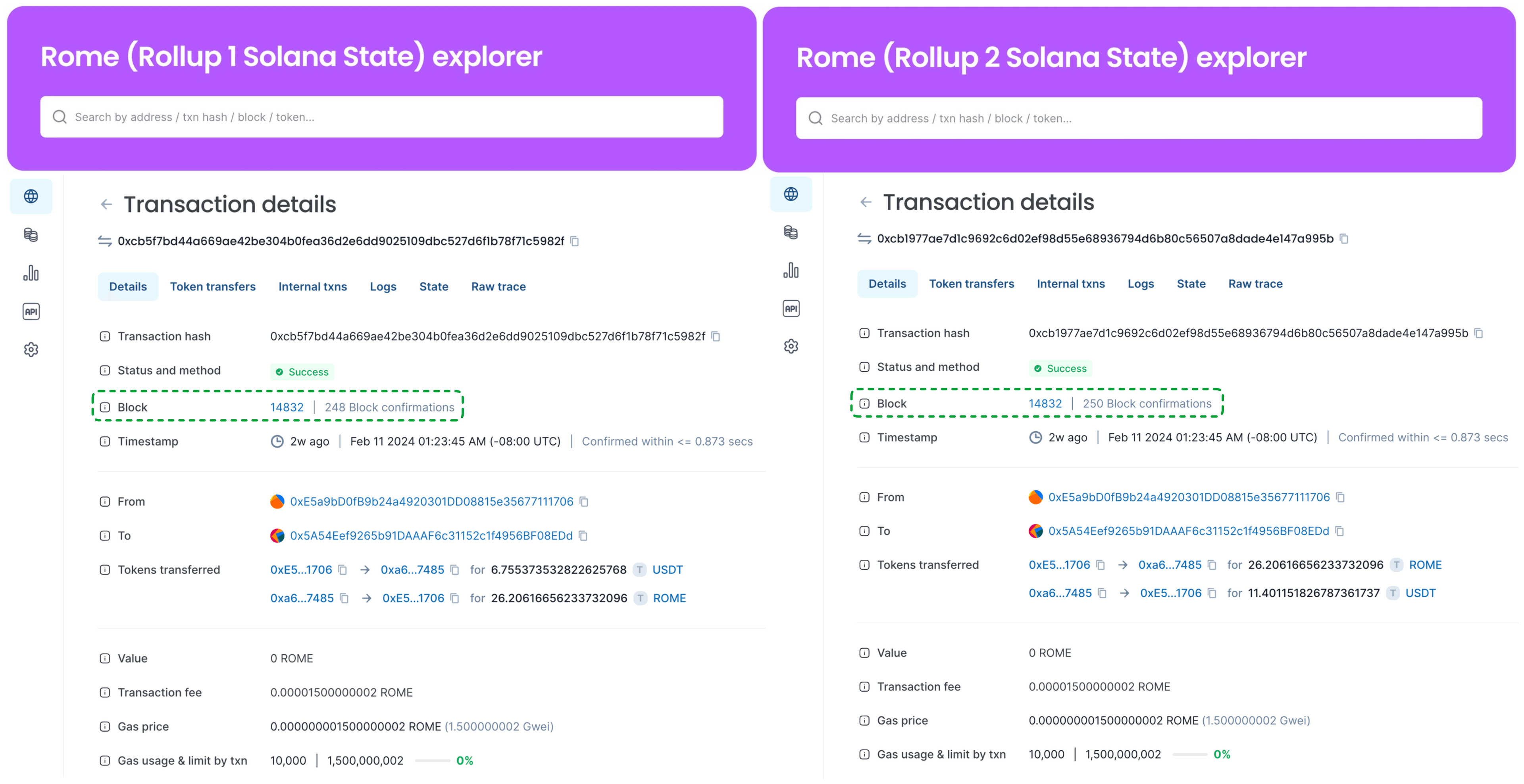Open charts stats icon in Rollup 1 sidebar

point(31,273)
